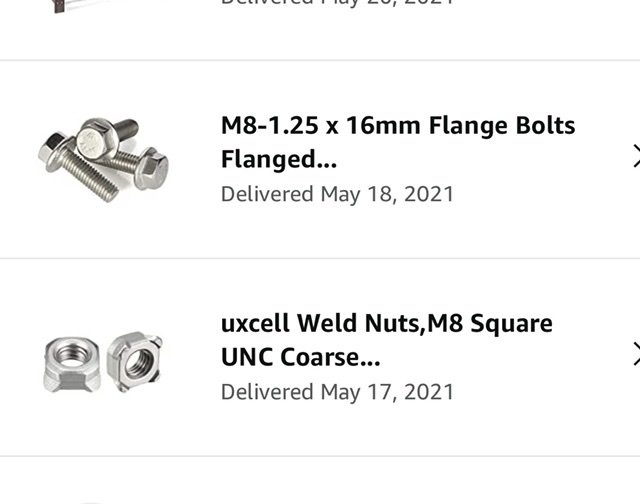Select the Delivered May 17, 2021 status

337,392
